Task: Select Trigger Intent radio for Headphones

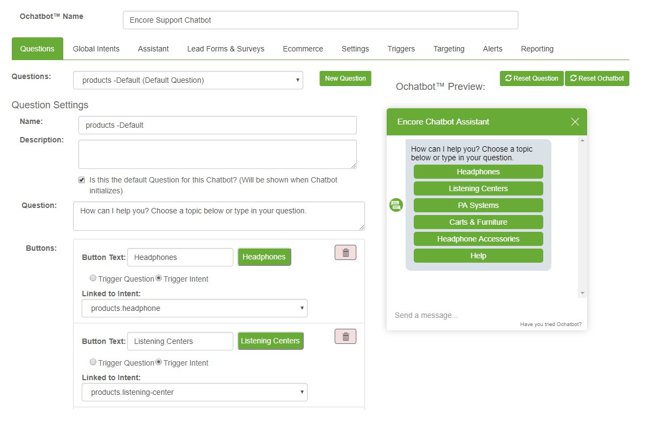Action: point(159,278)
